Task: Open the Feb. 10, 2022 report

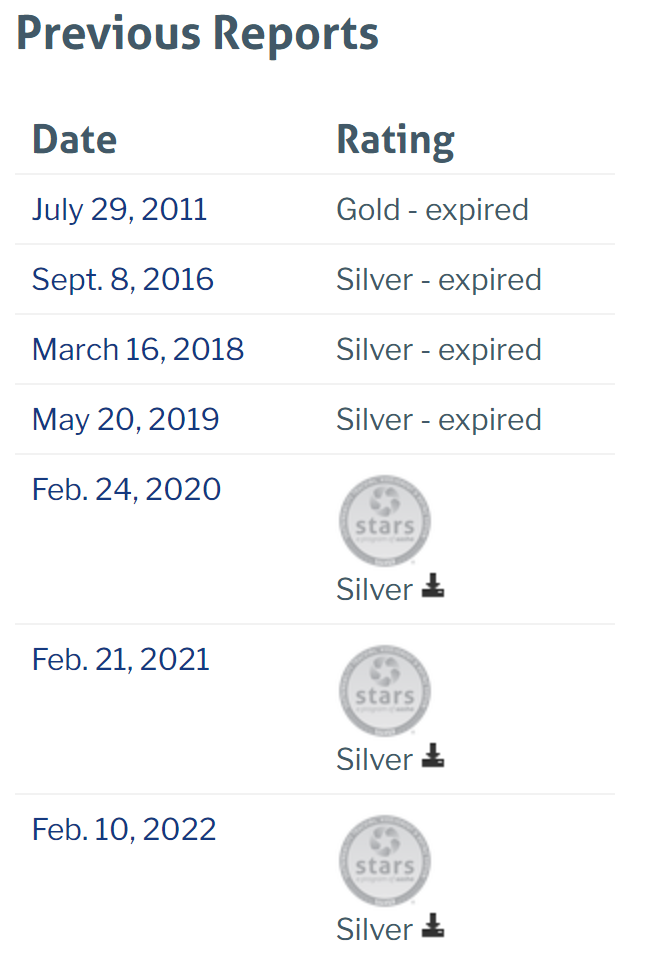Action: pyautogui.click(x=124, y=830)
